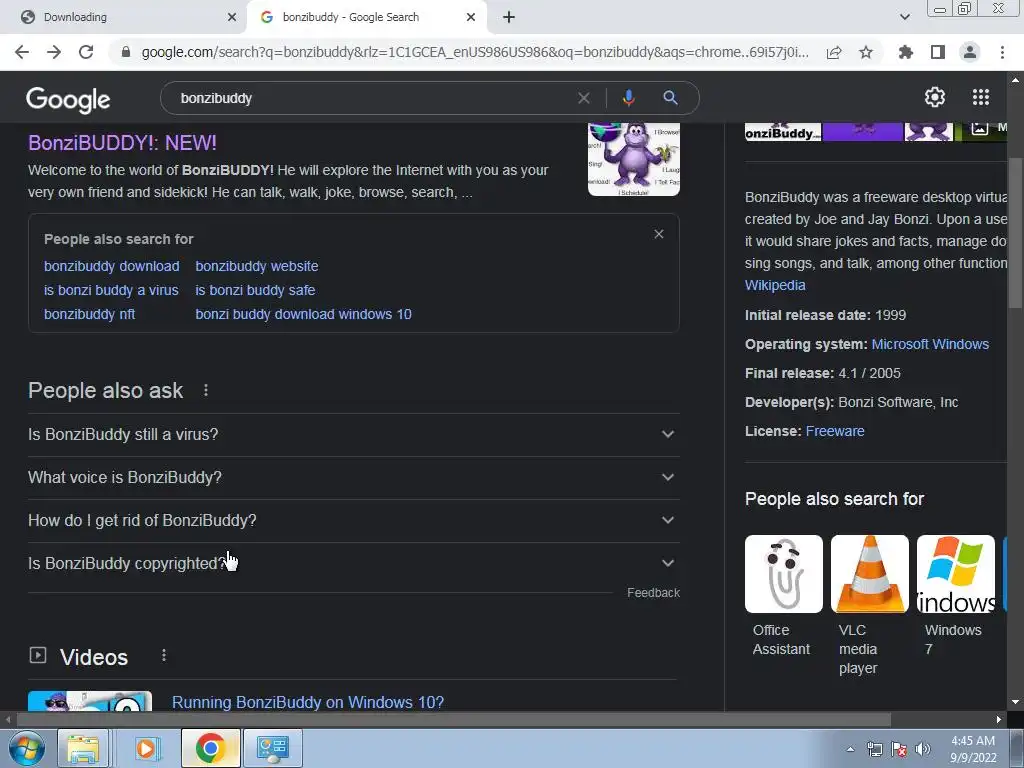Expand 'Is BonziBuddy copyrighted?' question
The height and width of the screenshot is (768, 1024).
pyautogui.click(x=353, y=563)
